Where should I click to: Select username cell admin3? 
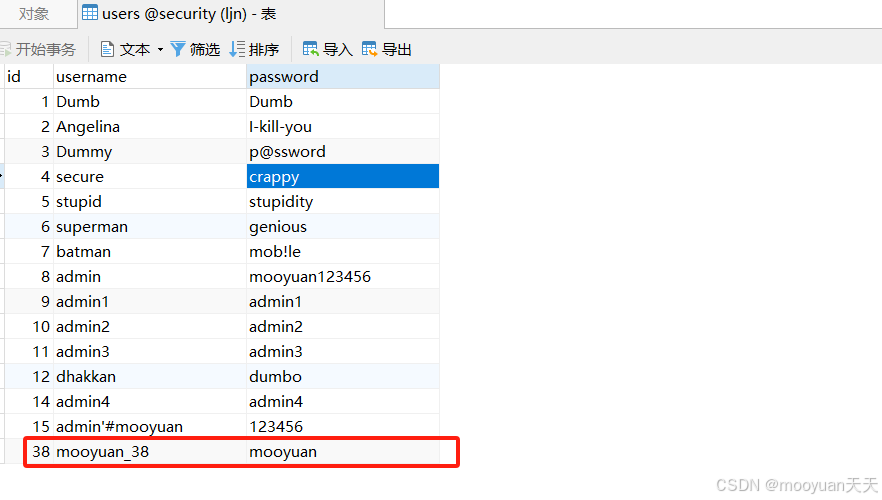[150, 352]
